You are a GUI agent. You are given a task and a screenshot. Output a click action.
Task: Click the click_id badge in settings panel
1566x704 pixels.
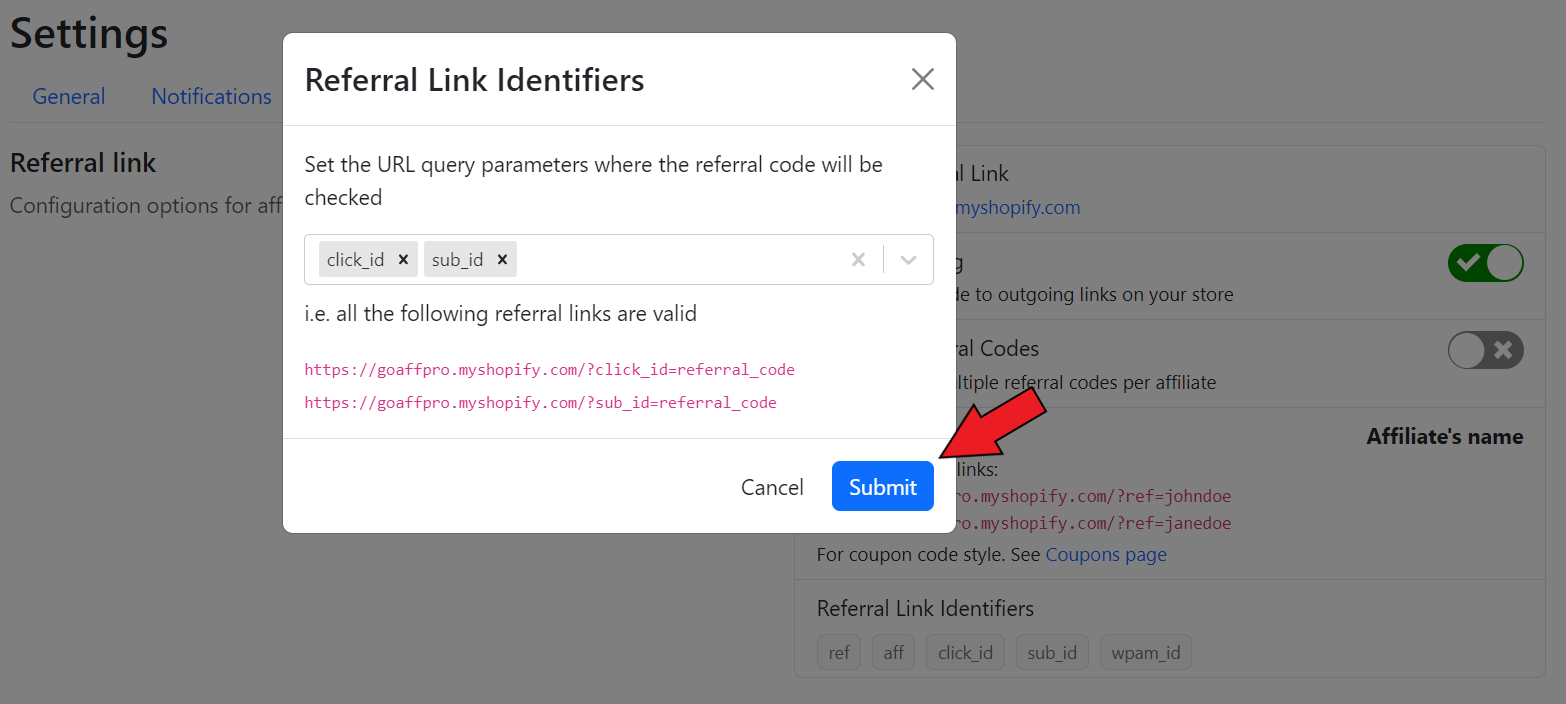click(x=965, y=653)
